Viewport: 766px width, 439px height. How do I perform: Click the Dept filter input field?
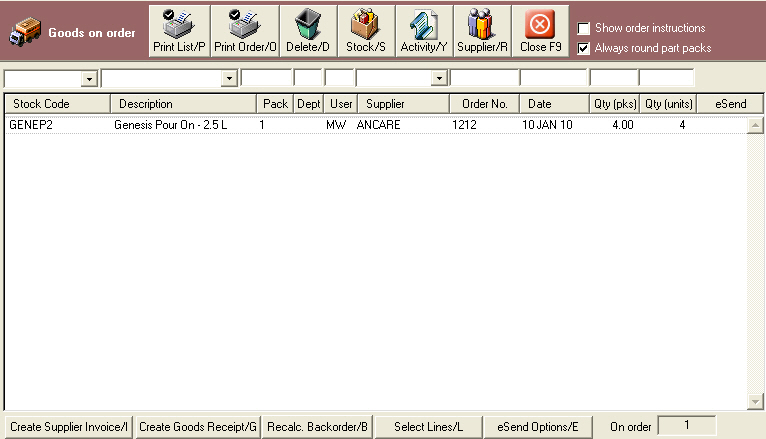(308, 78)
